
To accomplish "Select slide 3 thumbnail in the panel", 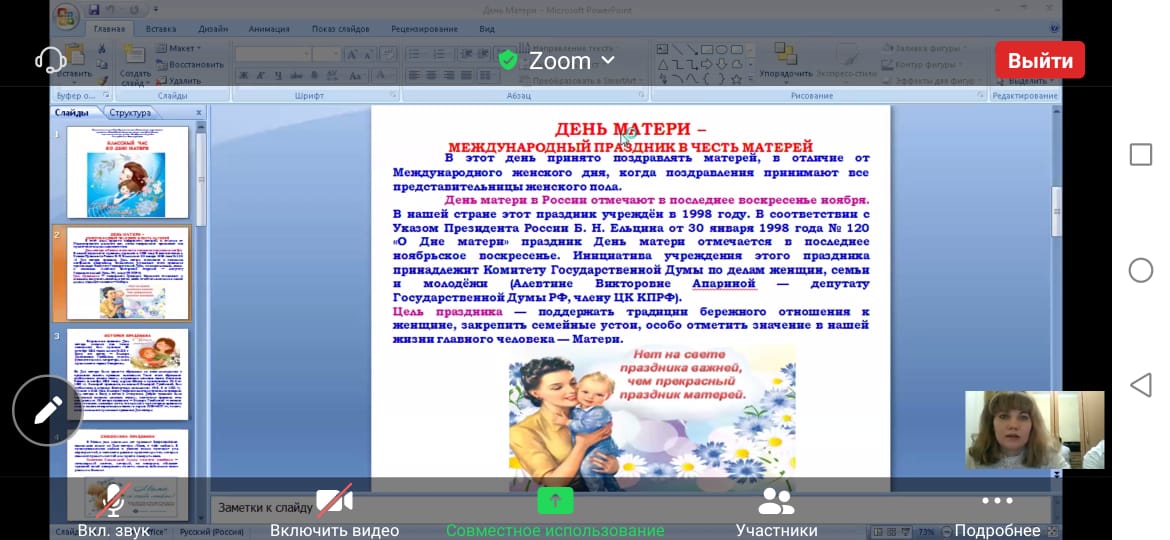I will click(127, 373).
